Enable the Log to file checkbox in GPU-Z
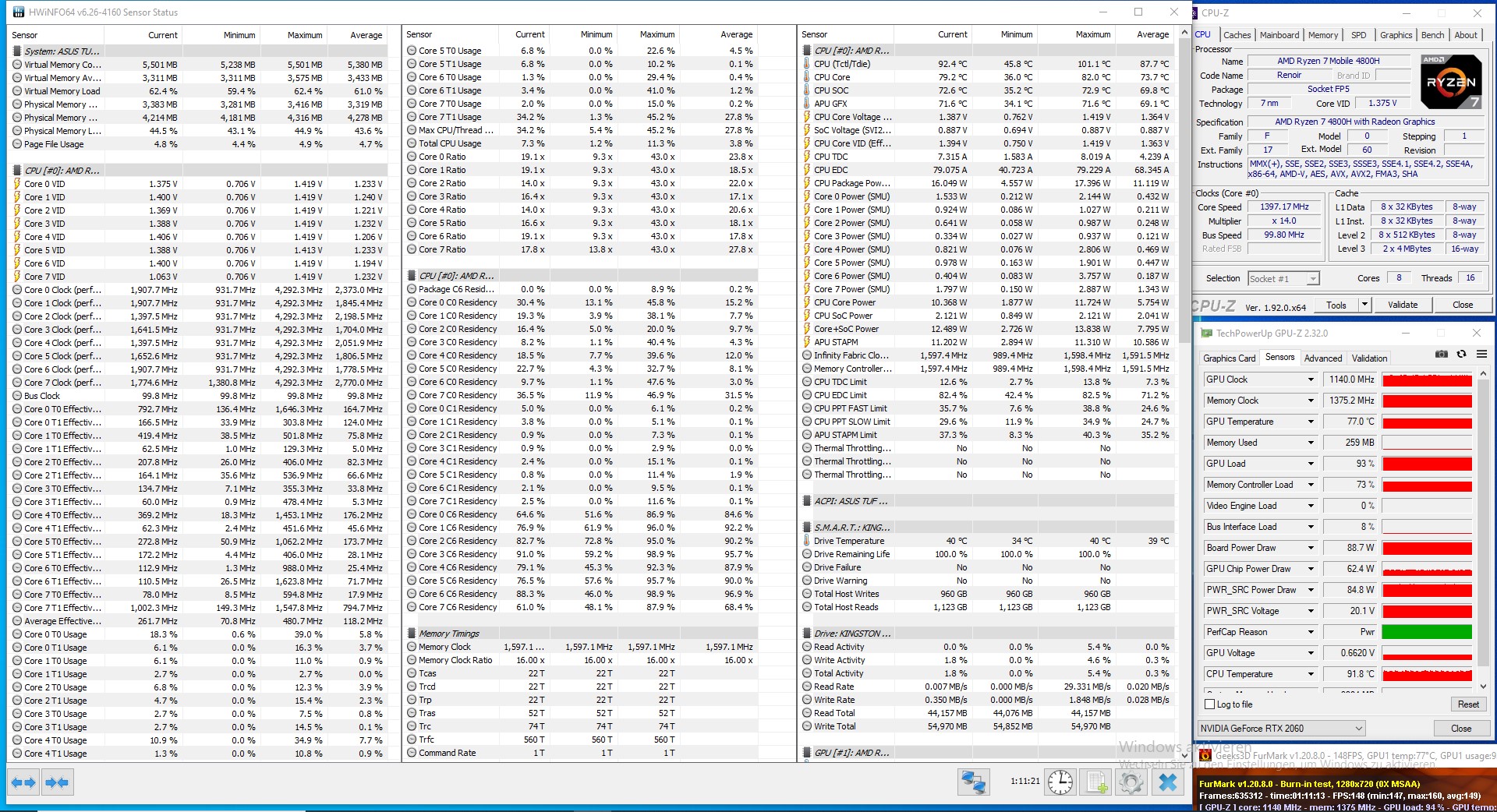 point(1210,704)
